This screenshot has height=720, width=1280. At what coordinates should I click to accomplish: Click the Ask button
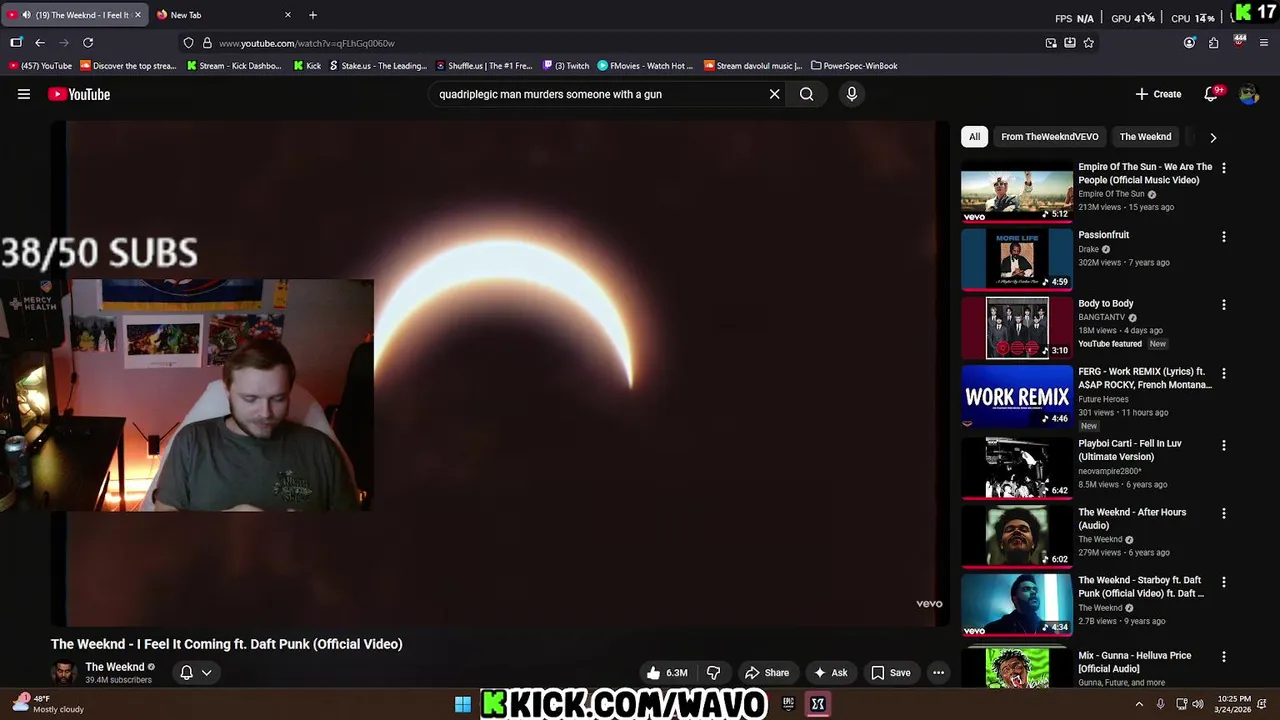[831, 673]
